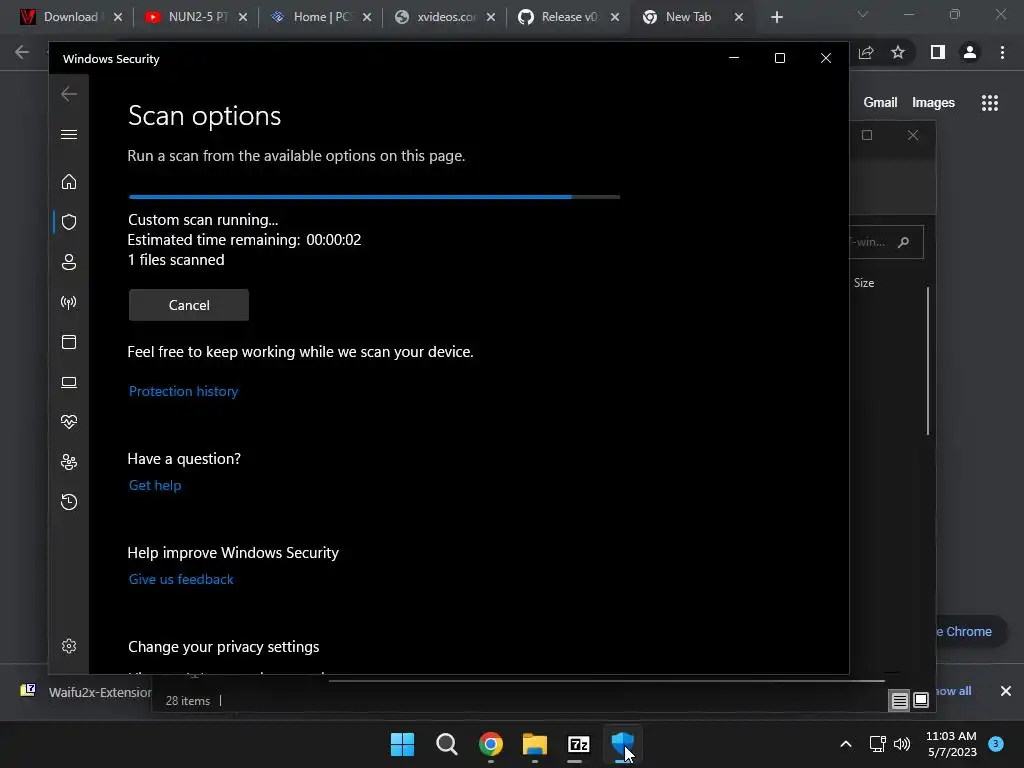This screenshot has height=768, width=1024.
Task: Click the Get help link
Action: pyautogui.click(x=155, y=485)
